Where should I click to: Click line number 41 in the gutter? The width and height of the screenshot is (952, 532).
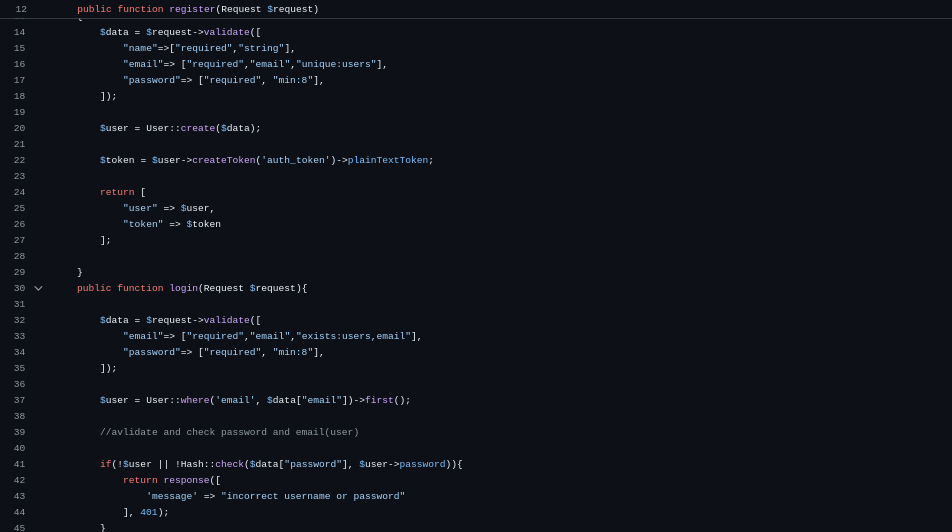pyautogui.click(x=19, y=464)
